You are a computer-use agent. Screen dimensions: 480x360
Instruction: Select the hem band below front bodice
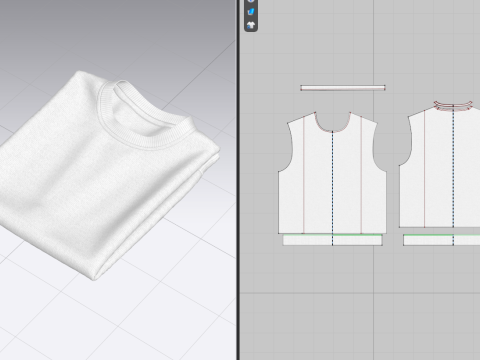click(x=333, y=240)
